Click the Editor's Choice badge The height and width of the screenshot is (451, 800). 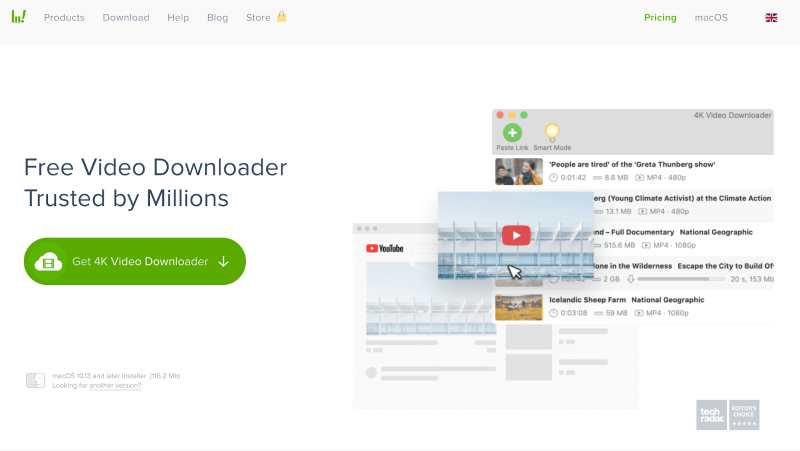(744, 415)
